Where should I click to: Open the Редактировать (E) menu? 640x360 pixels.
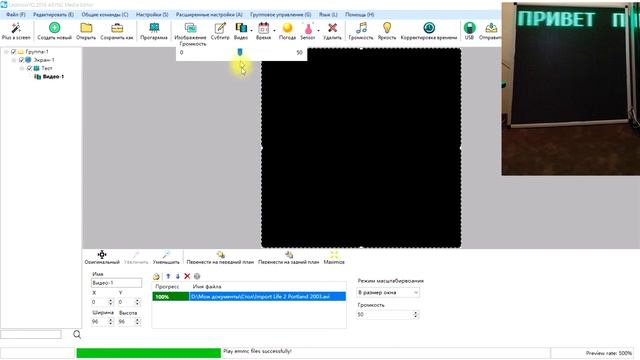click(x=53, y=14)
